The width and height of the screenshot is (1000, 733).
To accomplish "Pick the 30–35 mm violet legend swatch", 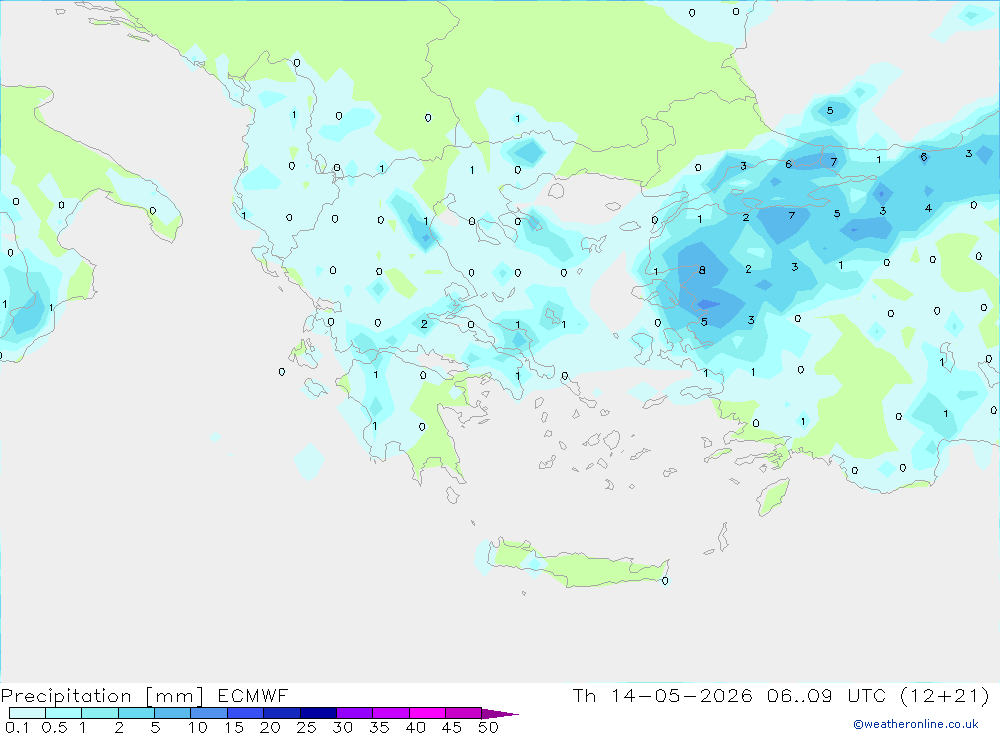I will (354, 713).
